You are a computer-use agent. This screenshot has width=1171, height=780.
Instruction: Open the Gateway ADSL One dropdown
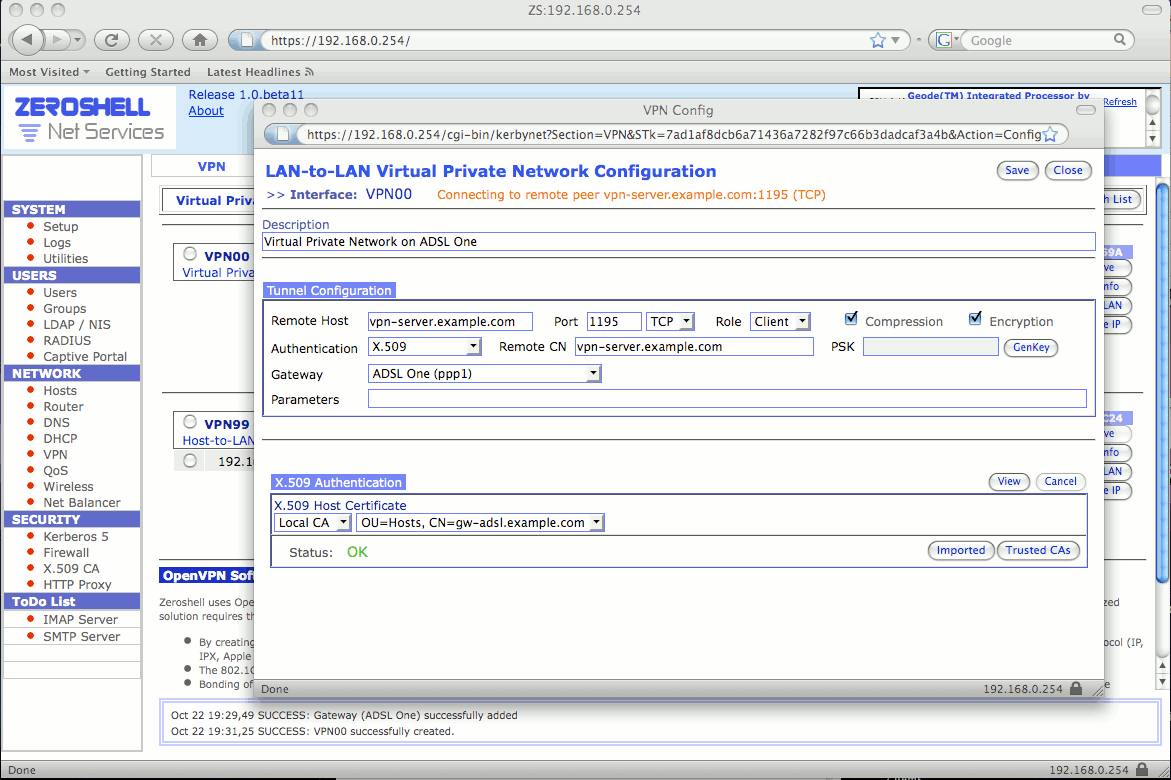[485, 374]
